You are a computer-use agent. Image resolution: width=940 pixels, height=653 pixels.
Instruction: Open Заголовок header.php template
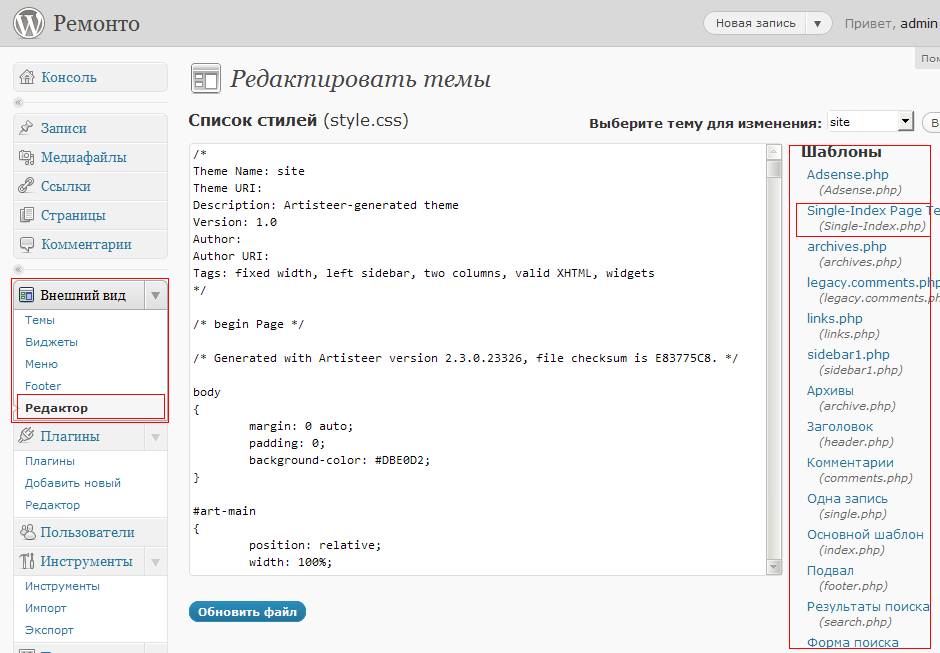[840, 426]
